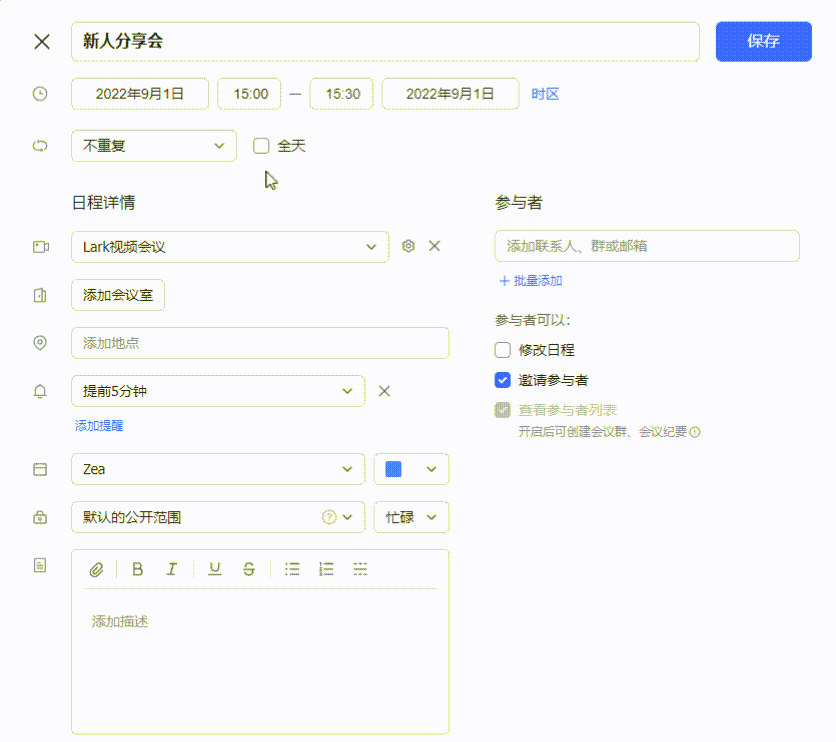
Task: Open the blue event color picker
Action: click(x=411, y=469)
